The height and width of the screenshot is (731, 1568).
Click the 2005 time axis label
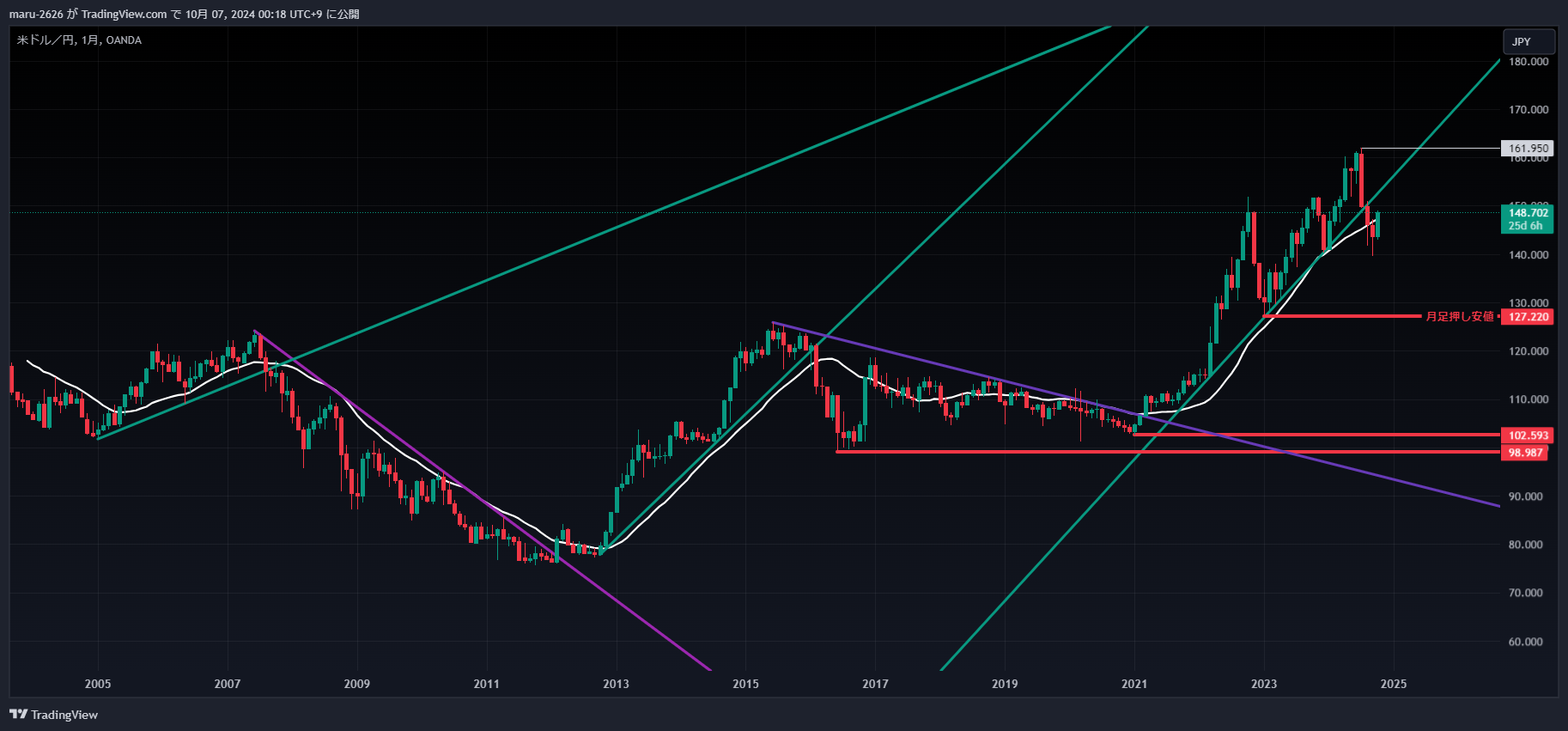click(98, 684)
